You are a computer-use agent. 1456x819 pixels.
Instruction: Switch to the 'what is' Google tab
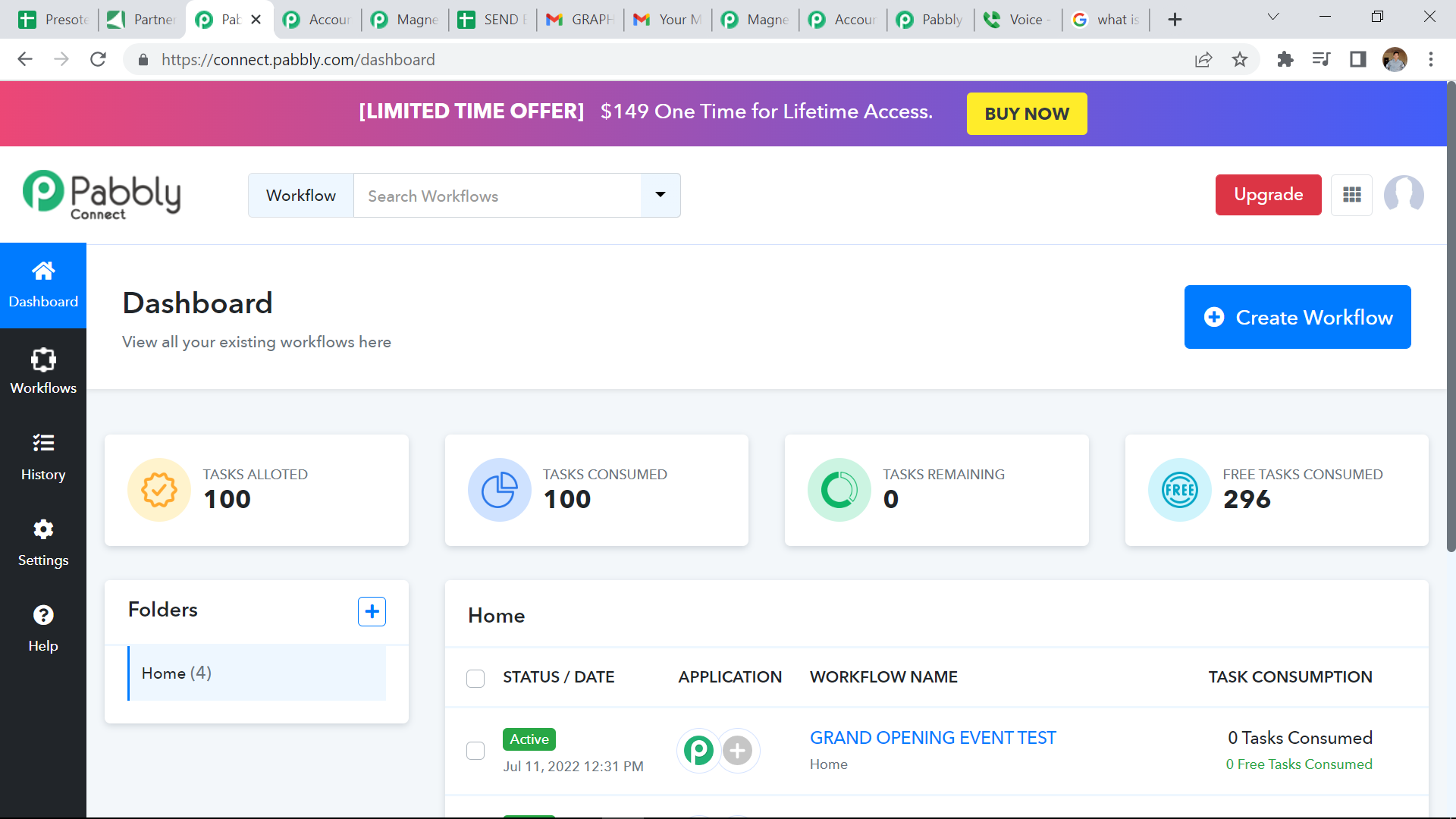pyautogui.click(x=1106, y=19)
